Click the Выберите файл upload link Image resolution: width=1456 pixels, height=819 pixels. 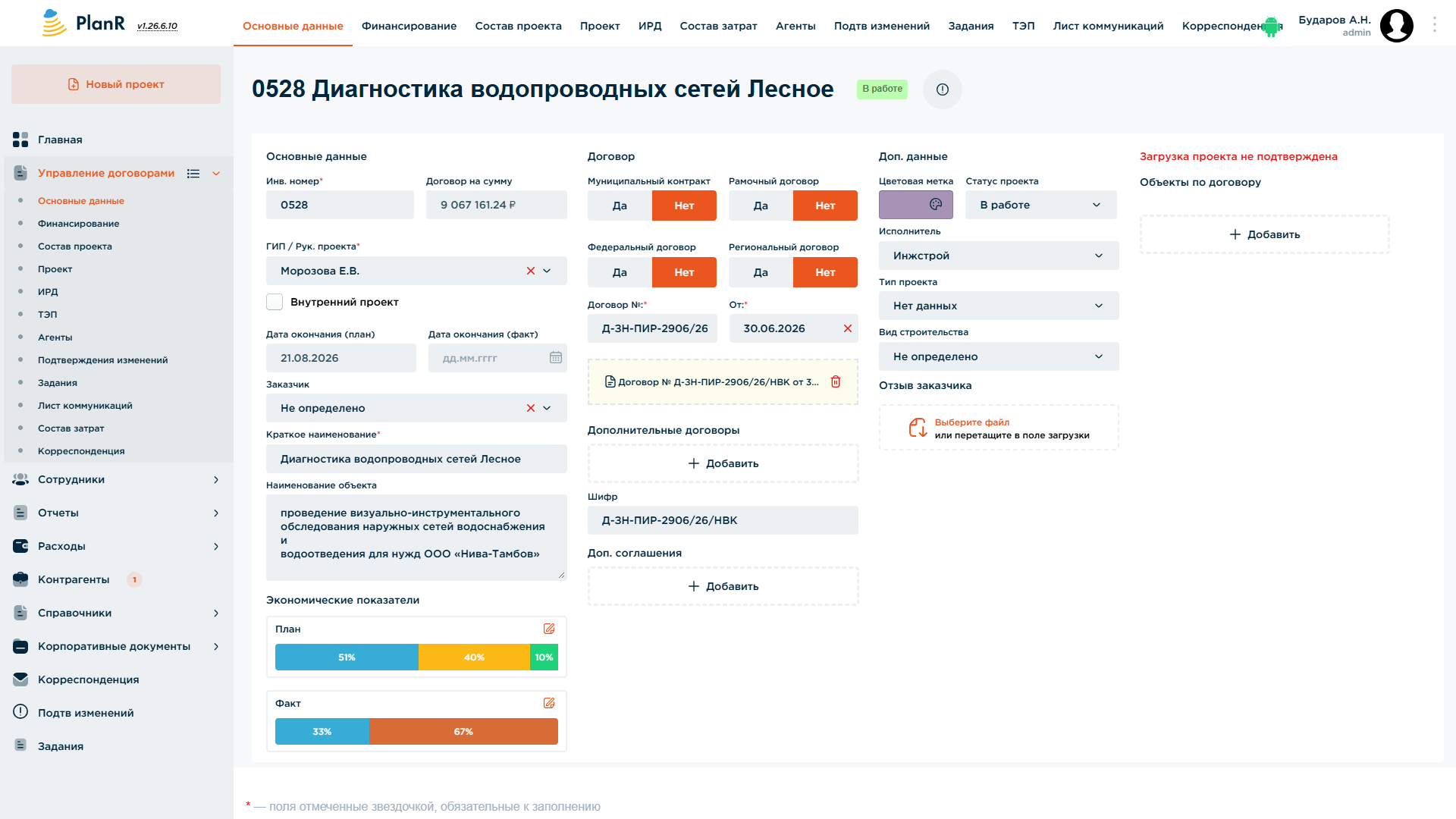tap(971, 422)
